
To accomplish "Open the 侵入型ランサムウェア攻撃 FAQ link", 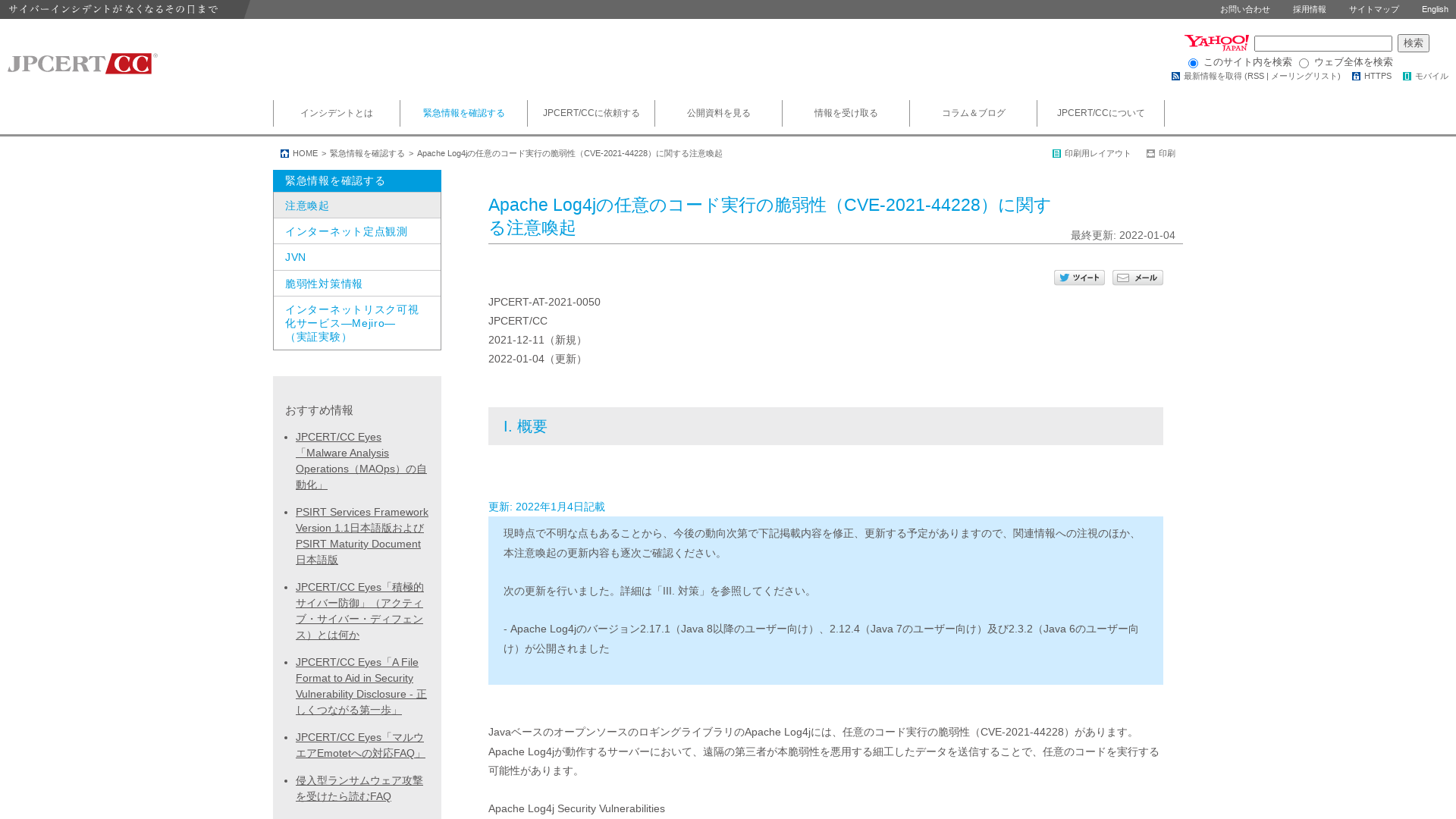I will [x=359, y=789].
